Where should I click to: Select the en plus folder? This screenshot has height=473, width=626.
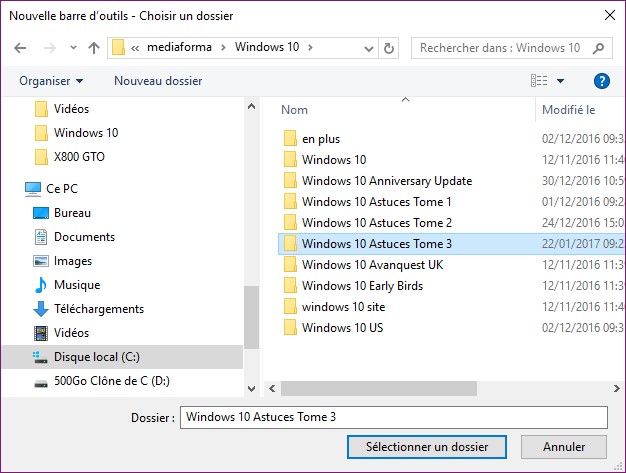pyautogui.click(x=321, y=139)
